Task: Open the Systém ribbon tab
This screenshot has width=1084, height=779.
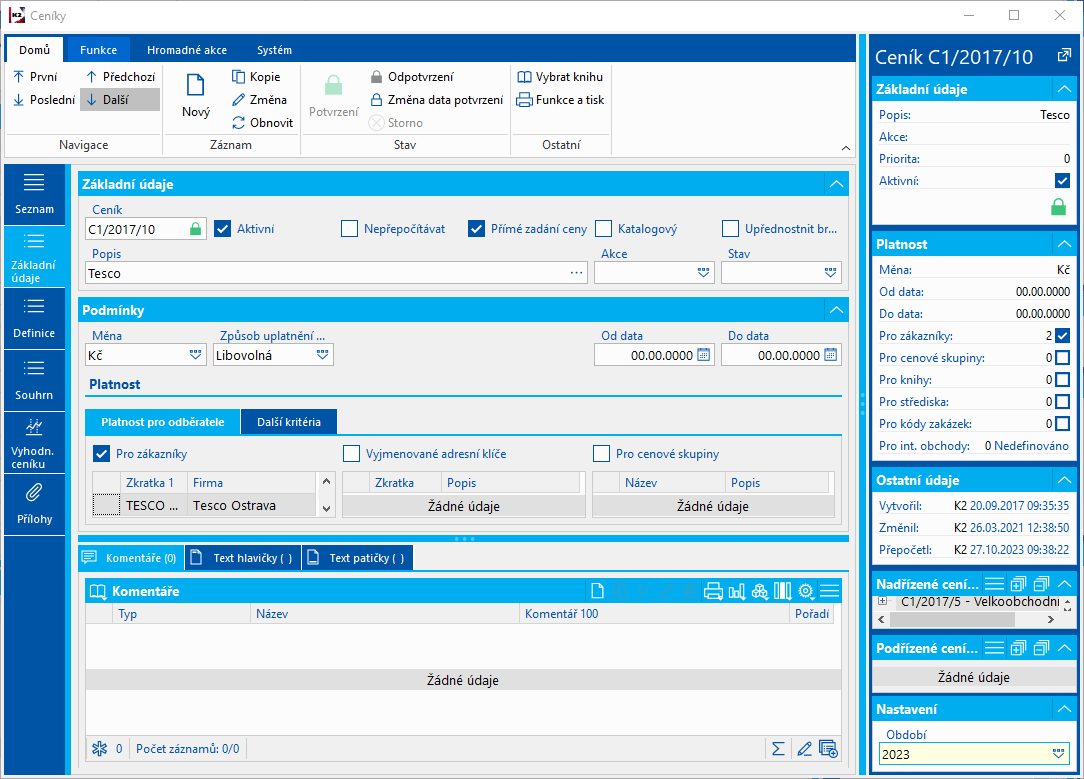Action: [x=274, y=50]
